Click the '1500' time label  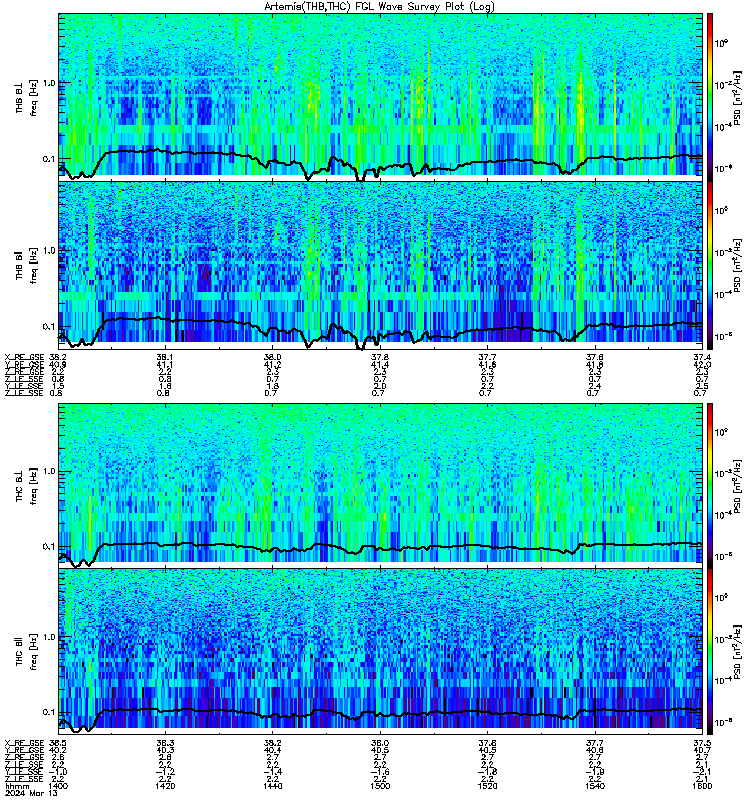point(380,786)
